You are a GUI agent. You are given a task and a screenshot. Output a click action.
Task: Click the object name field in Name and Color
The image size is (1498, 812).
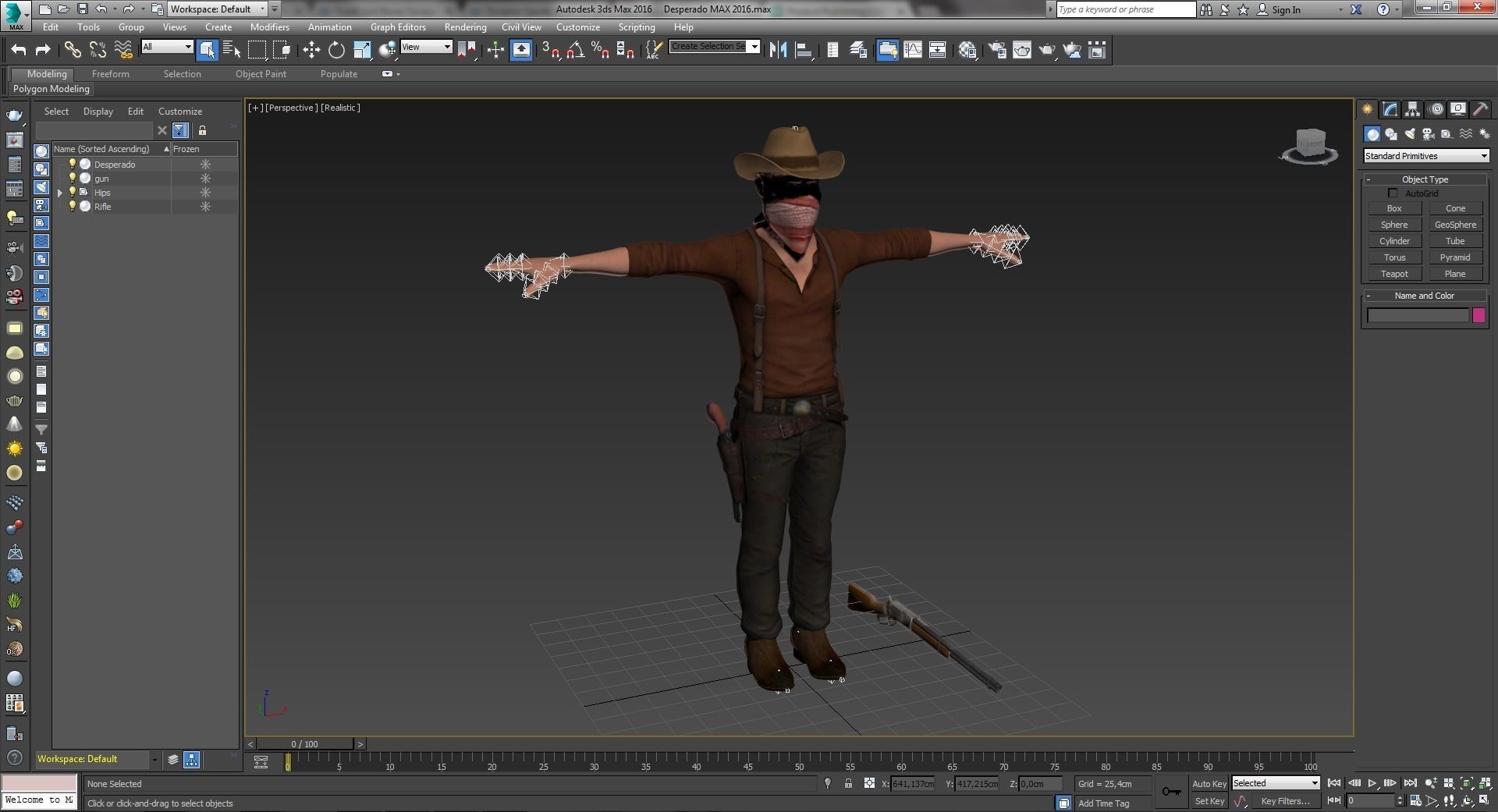pyautogui.click(x=1418, y=315)
